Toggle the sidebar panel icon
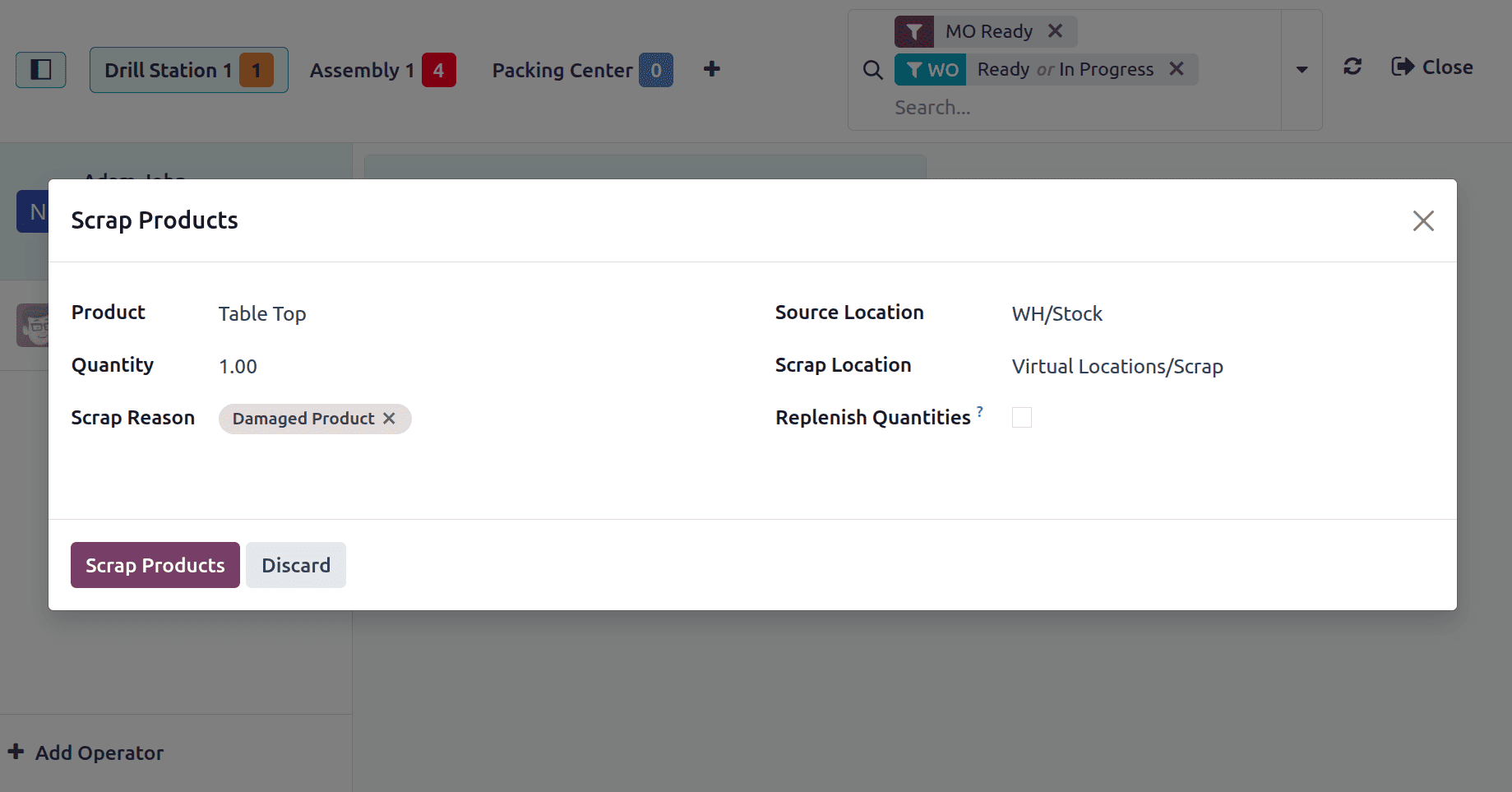The height and width of the screenshot is (792, 1512). tap(41, 70)
